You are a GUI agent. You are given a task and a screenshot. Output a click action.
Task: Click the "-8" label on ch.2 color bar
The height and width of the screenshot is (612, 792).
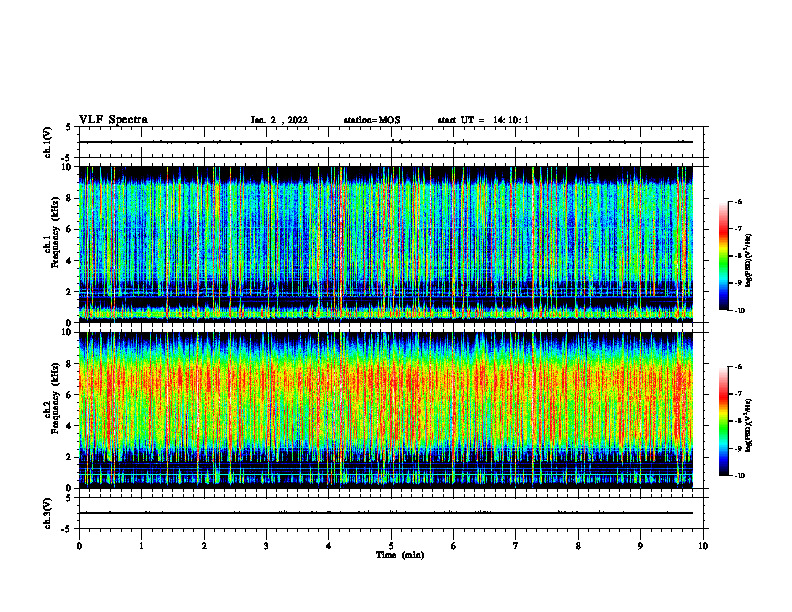tap(738, 421)
